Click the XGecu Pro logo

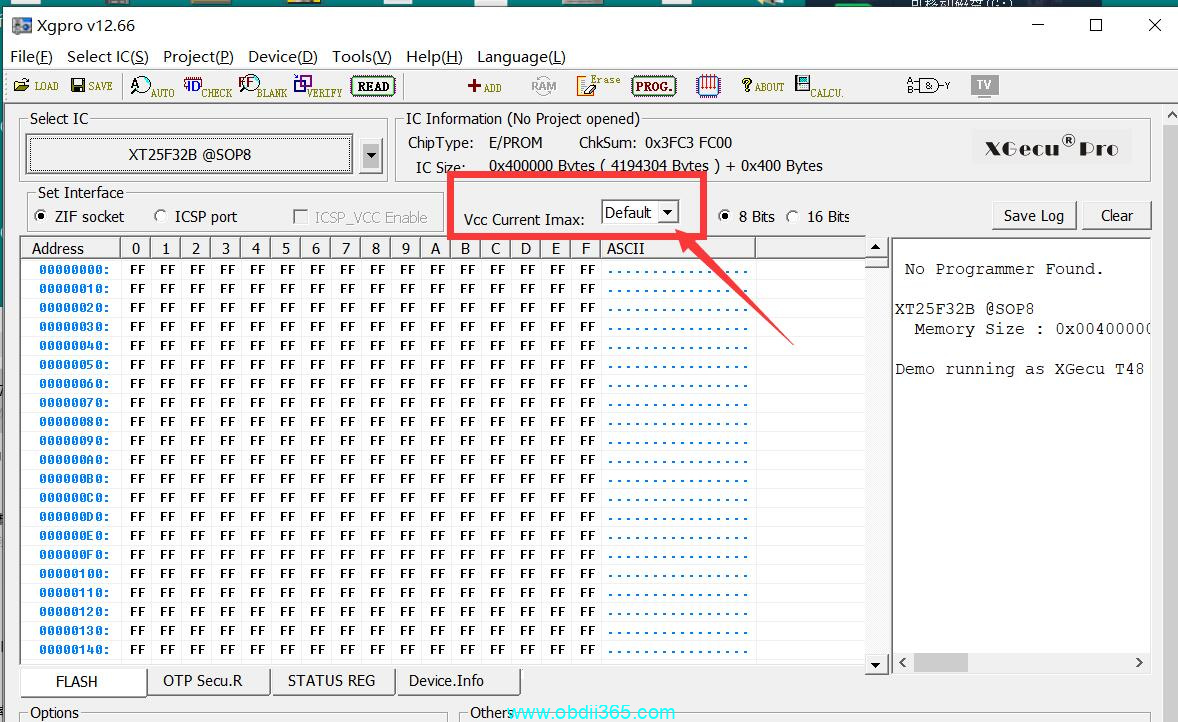1052,147
